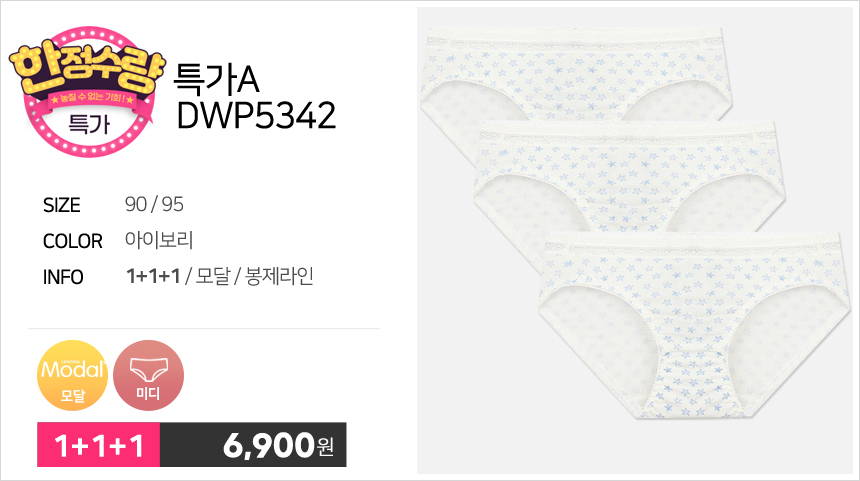860x481 pixels.
Task: Click the SIZE label
Action: point(61,205)
